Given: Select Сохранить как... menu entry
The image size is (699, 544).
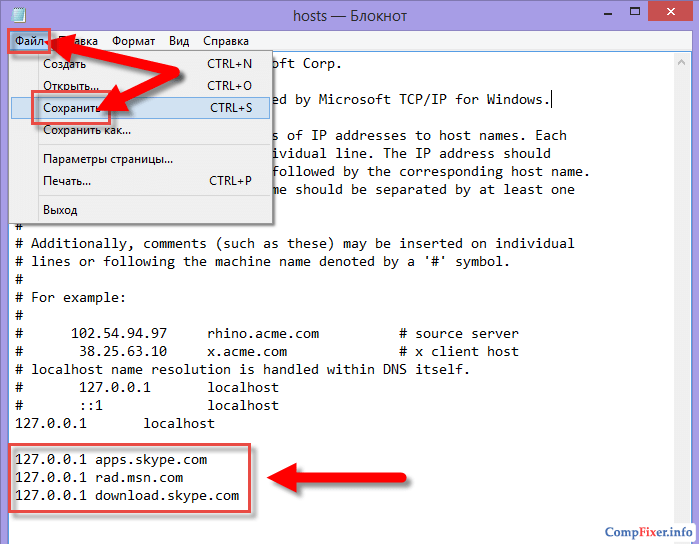Looking at the screenshot, I should 140,130.
